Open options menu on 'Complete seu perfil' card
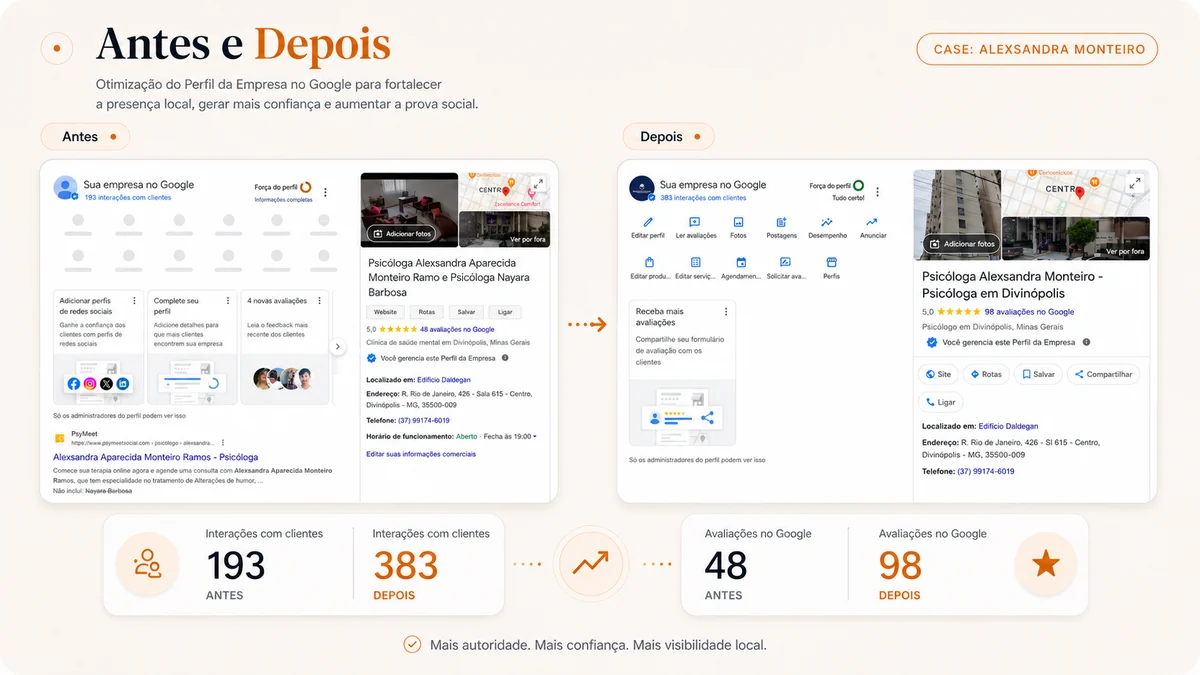Screen dimensions: 1200x675 coord(228,301)
